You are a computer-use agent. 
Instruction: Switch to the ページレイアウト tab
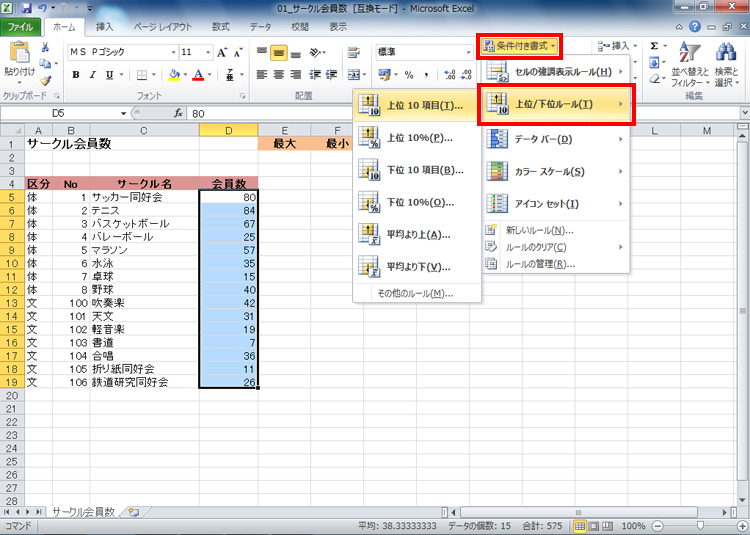[x=162, y=27]
